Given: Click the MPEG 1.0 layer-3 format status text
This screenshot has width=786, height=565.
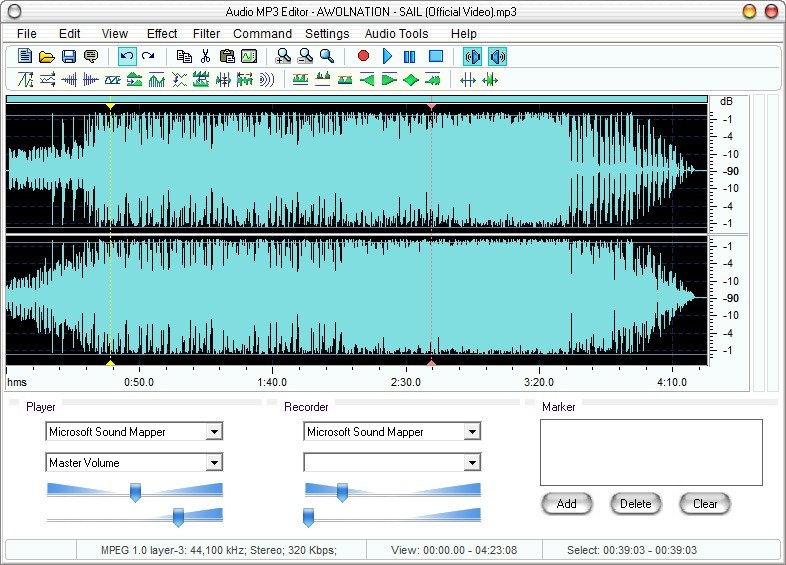Looking at the screenshot, I should click(x=219, y=550).
